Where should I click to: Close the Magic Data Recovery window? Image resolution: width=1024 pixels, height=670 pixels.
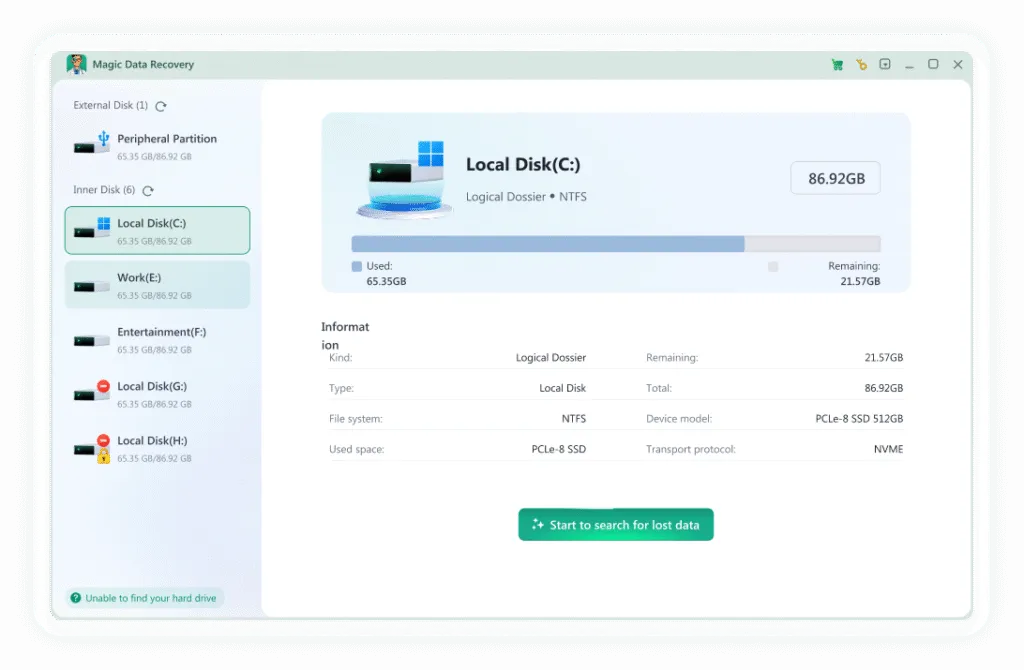[957, 64]
